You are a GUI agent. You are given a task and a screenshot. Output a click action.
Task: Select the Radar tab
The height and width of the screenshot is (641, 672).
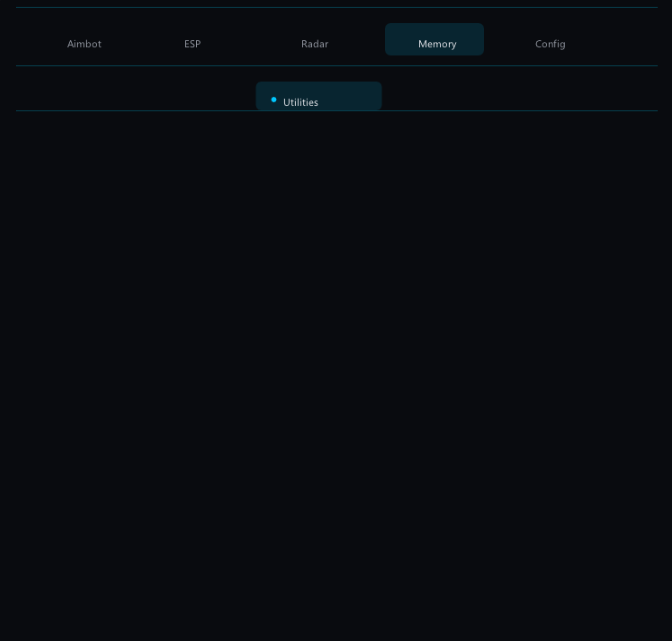314,44
